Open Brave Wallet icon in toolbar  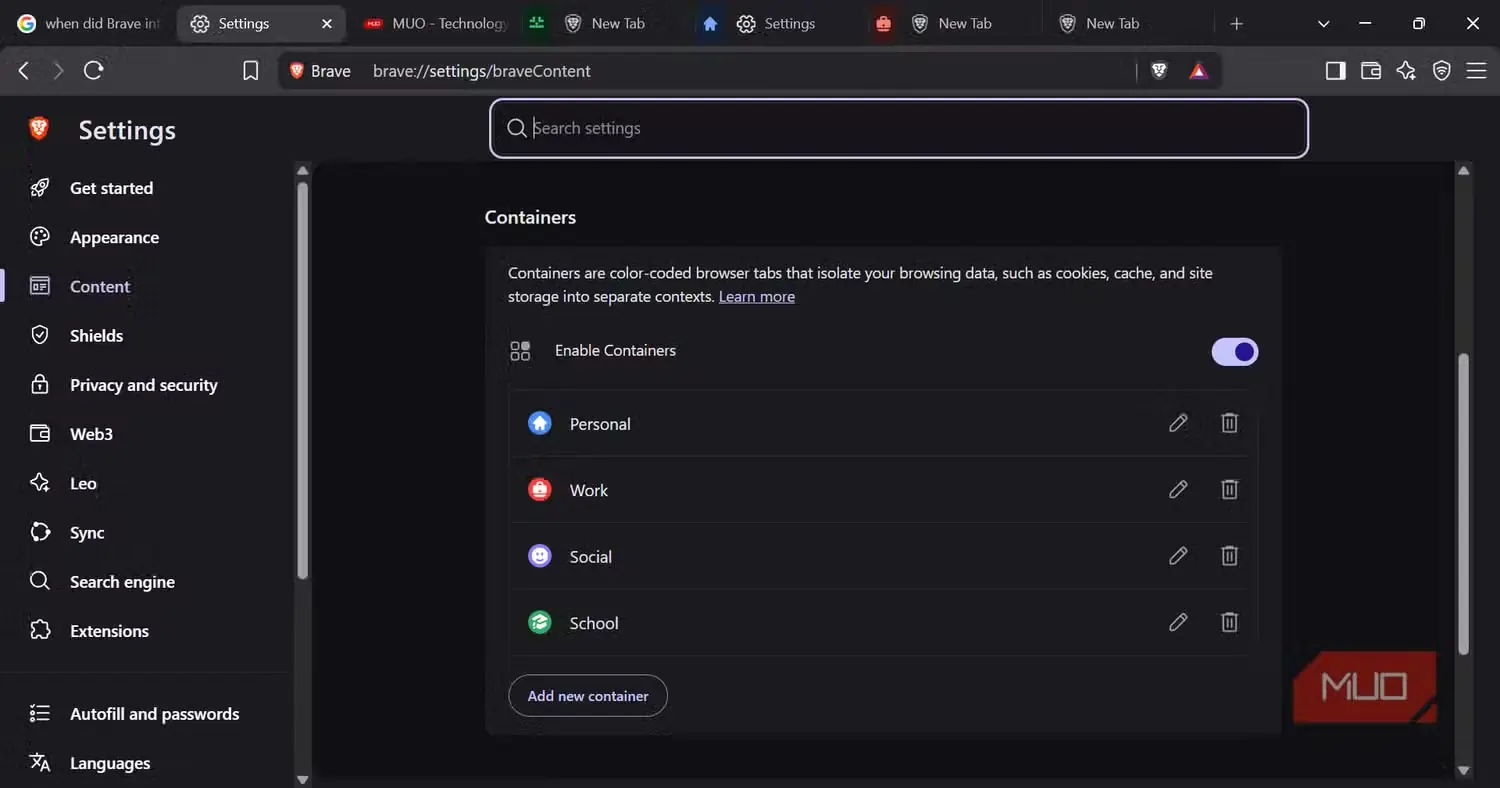point(1371,70)
